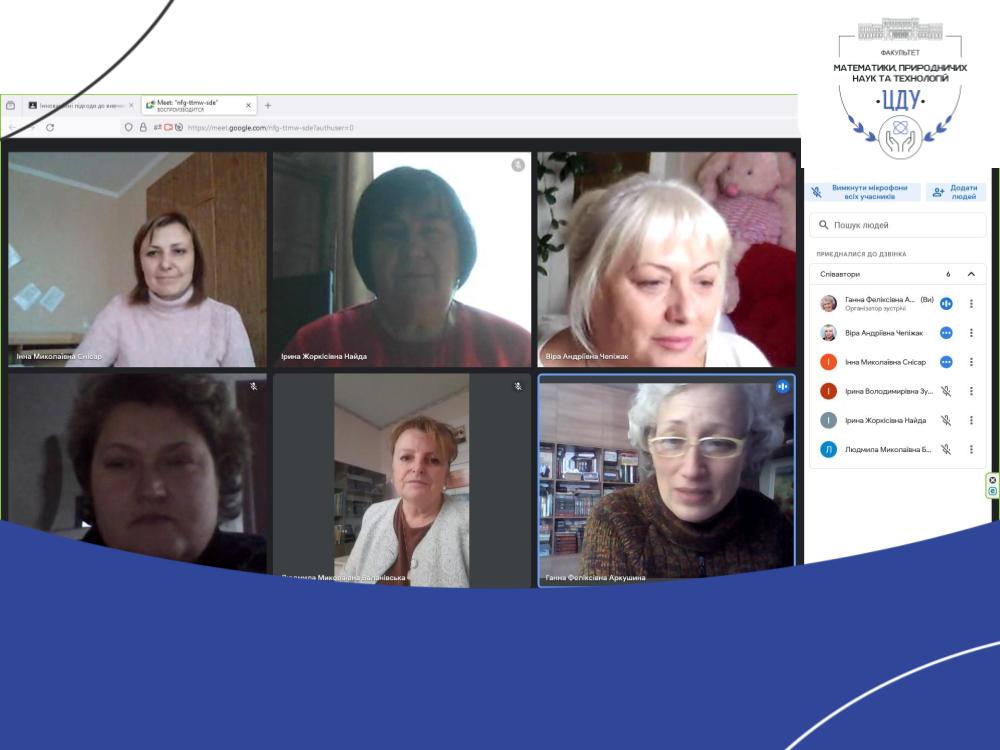
Task: Open more options for Віра Андріївна Чепіжак
Action: click(x=970, y=333)
